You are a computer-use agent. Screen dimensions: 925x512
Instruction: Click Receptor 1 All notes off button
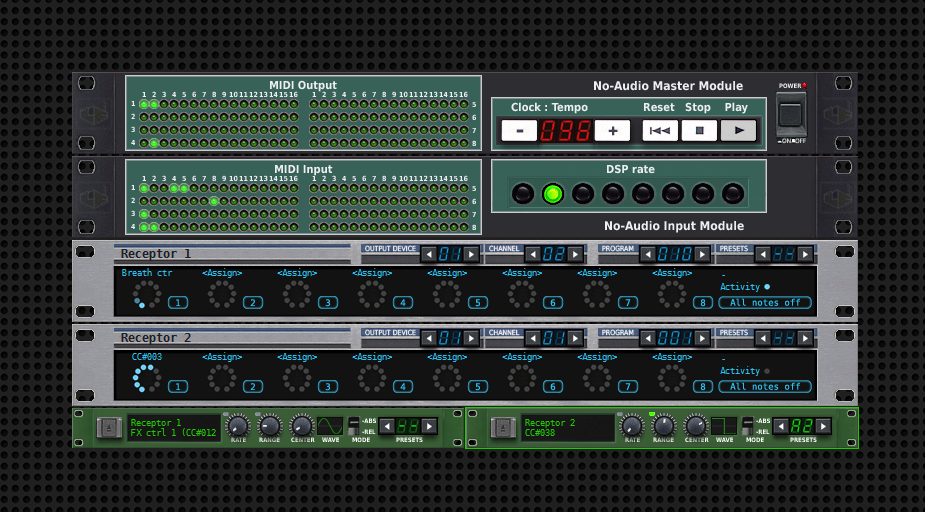click(765, 303)
